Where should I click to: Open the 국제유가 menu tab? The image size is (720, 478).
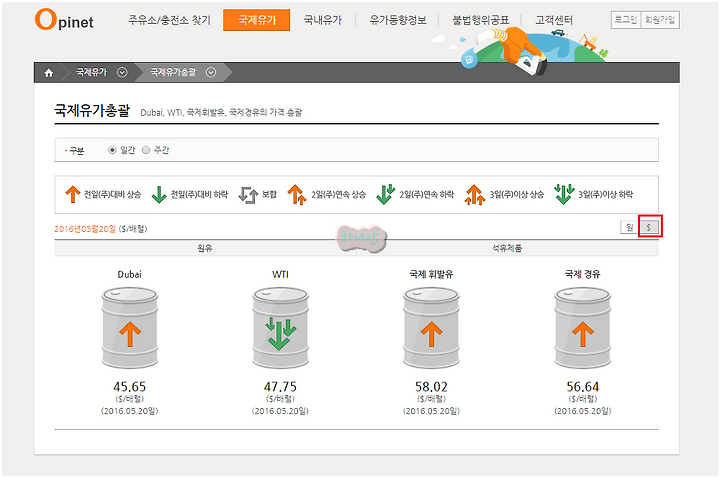[x=257, y=20]
